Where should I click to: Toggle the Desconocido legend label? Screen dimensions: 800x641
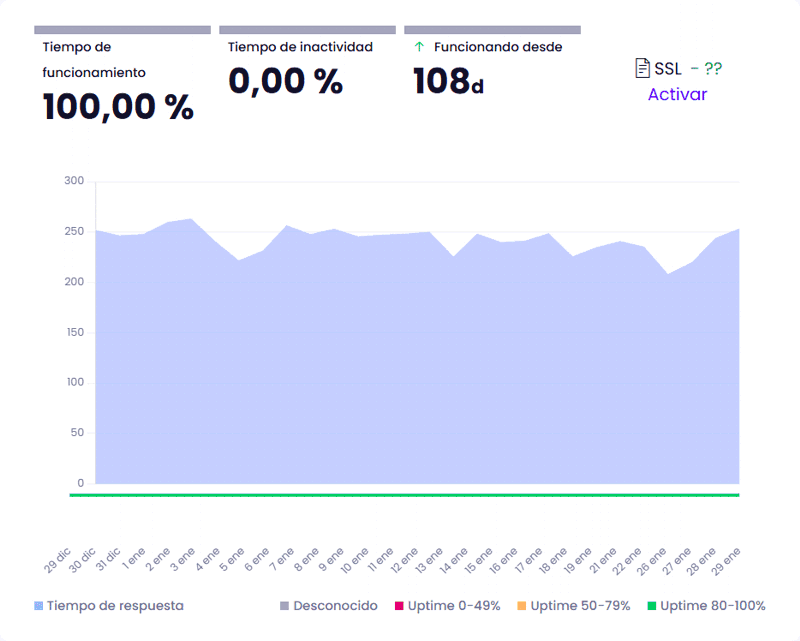click(335, 606)
